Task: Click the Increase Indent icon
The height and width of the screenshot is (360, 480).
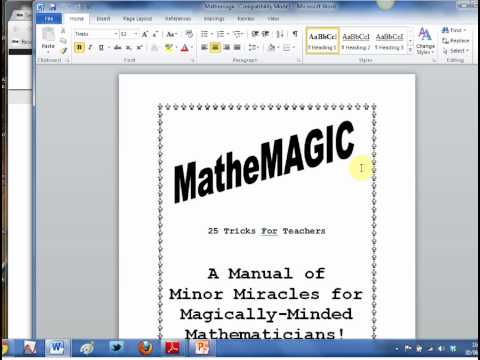Action: [266, 34]
